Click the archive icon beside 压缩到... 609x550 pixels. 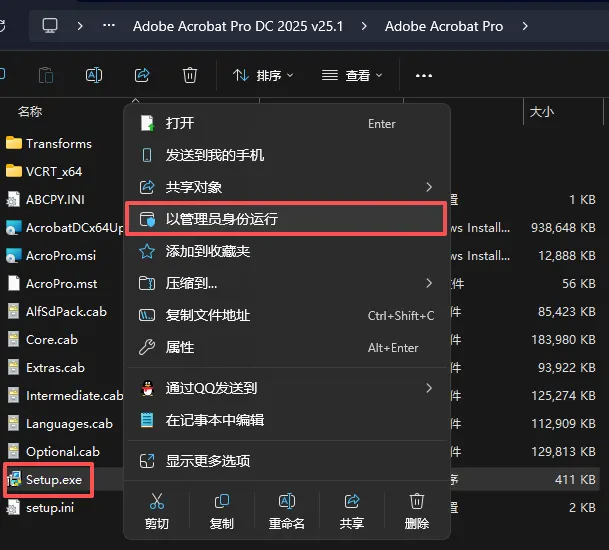coord(147,283)
